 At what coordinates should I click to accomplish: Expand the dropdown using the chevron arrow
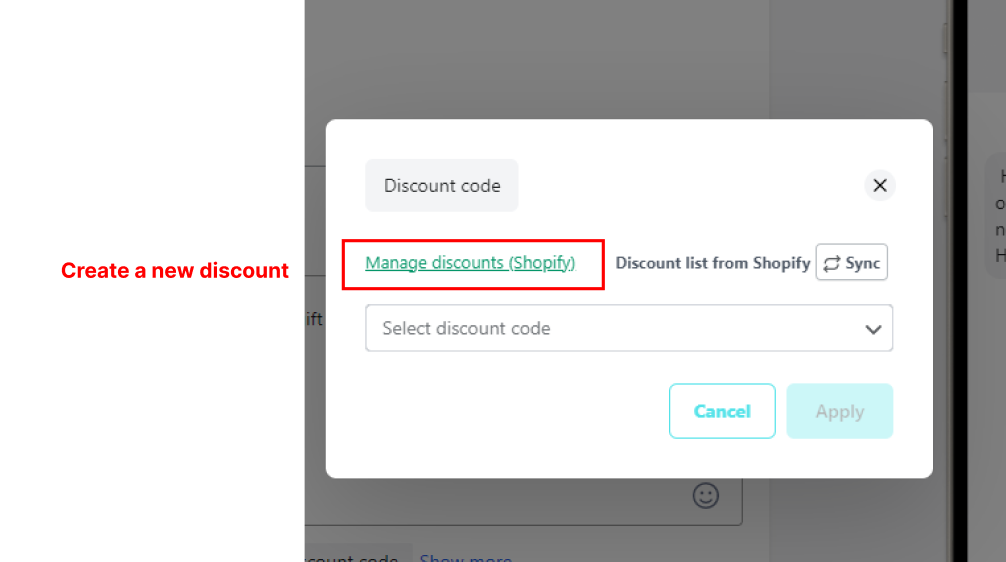[873, 329]
